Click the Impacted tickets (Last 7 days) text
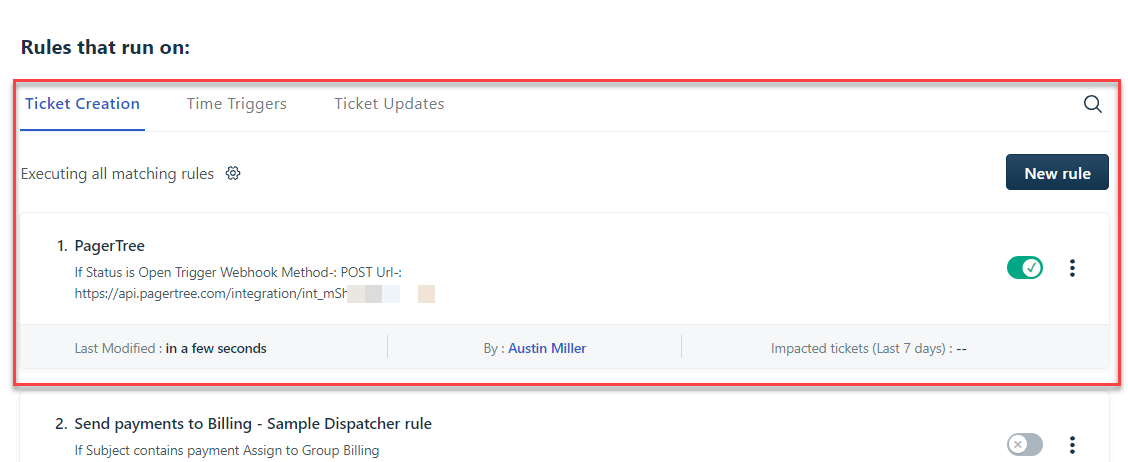Screen dimensions: 1128x462 point(868,348)
